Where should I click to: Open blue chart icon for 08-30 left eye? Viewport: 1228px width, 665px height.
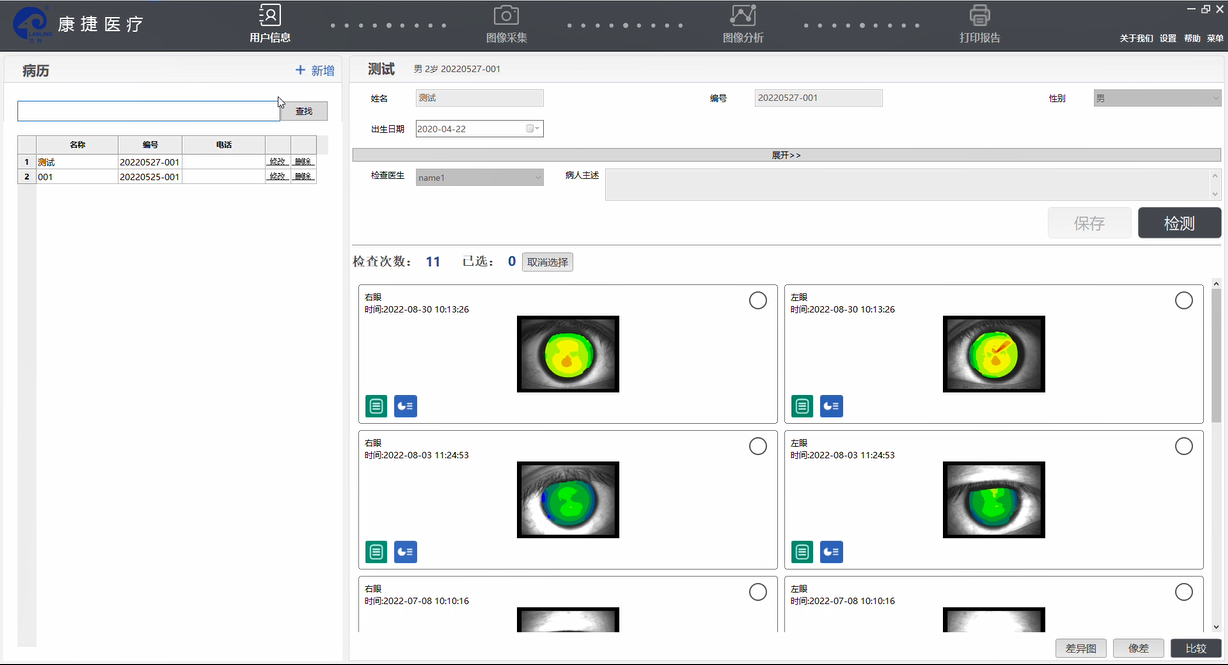[831, 405]
